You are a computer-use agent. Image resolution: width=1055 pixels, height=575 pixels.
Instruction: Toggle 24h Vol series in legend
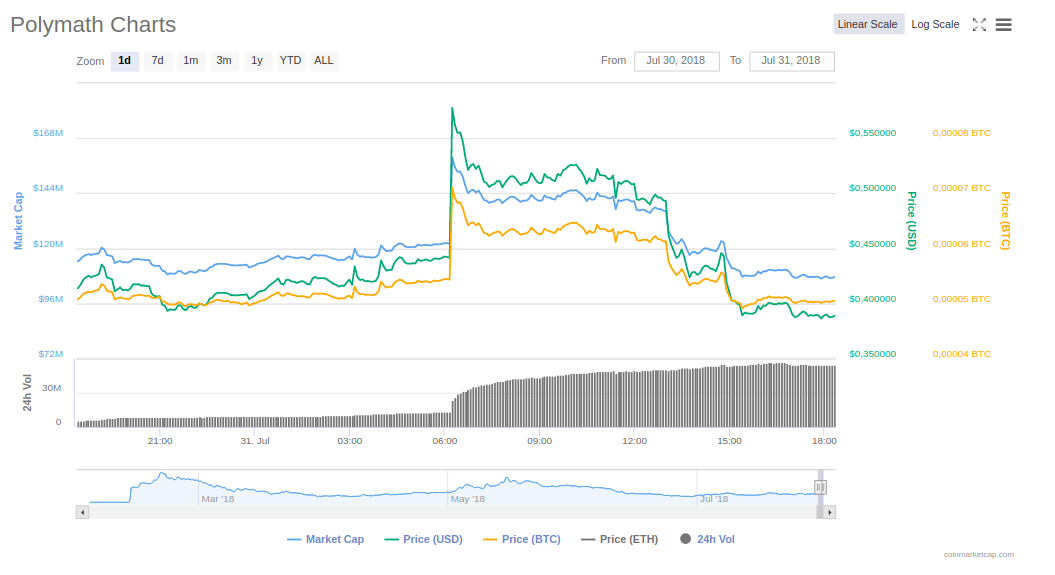pyautogui.click(x=708, y=539)
